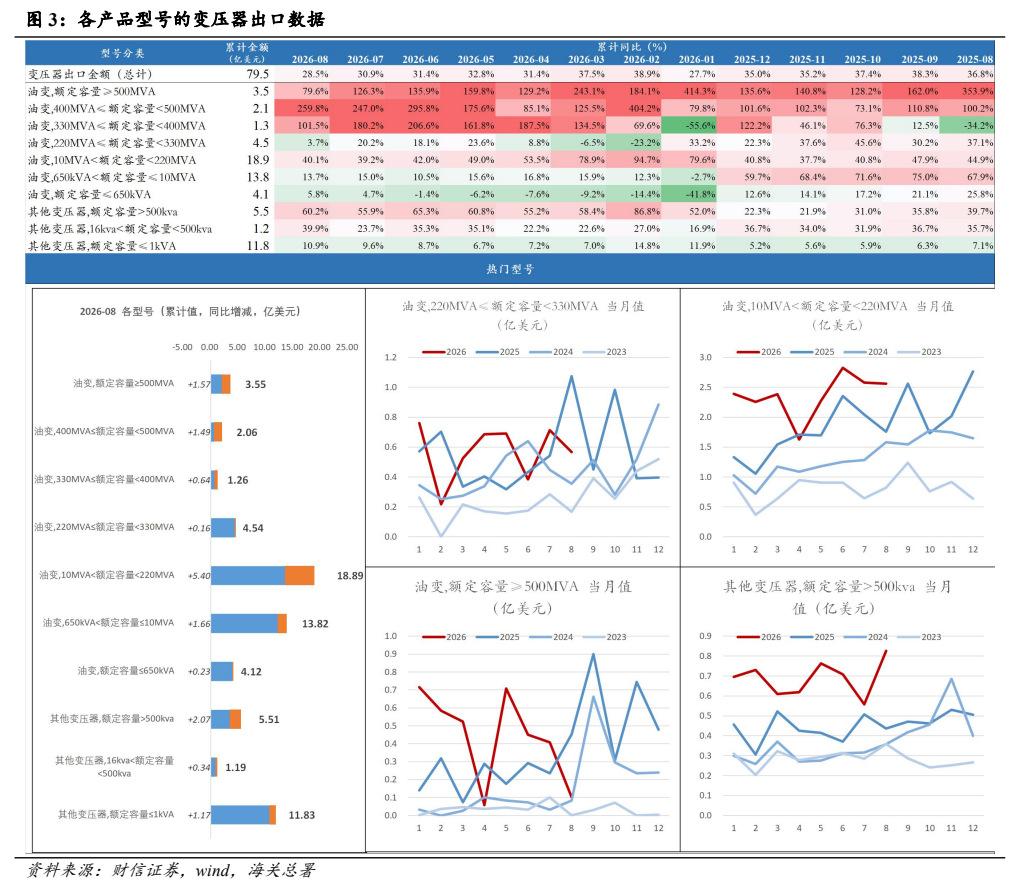Select the '2026-08' column header
Image resolution: width=1020 pixels, height=893 pixels.
click(310, 59)
